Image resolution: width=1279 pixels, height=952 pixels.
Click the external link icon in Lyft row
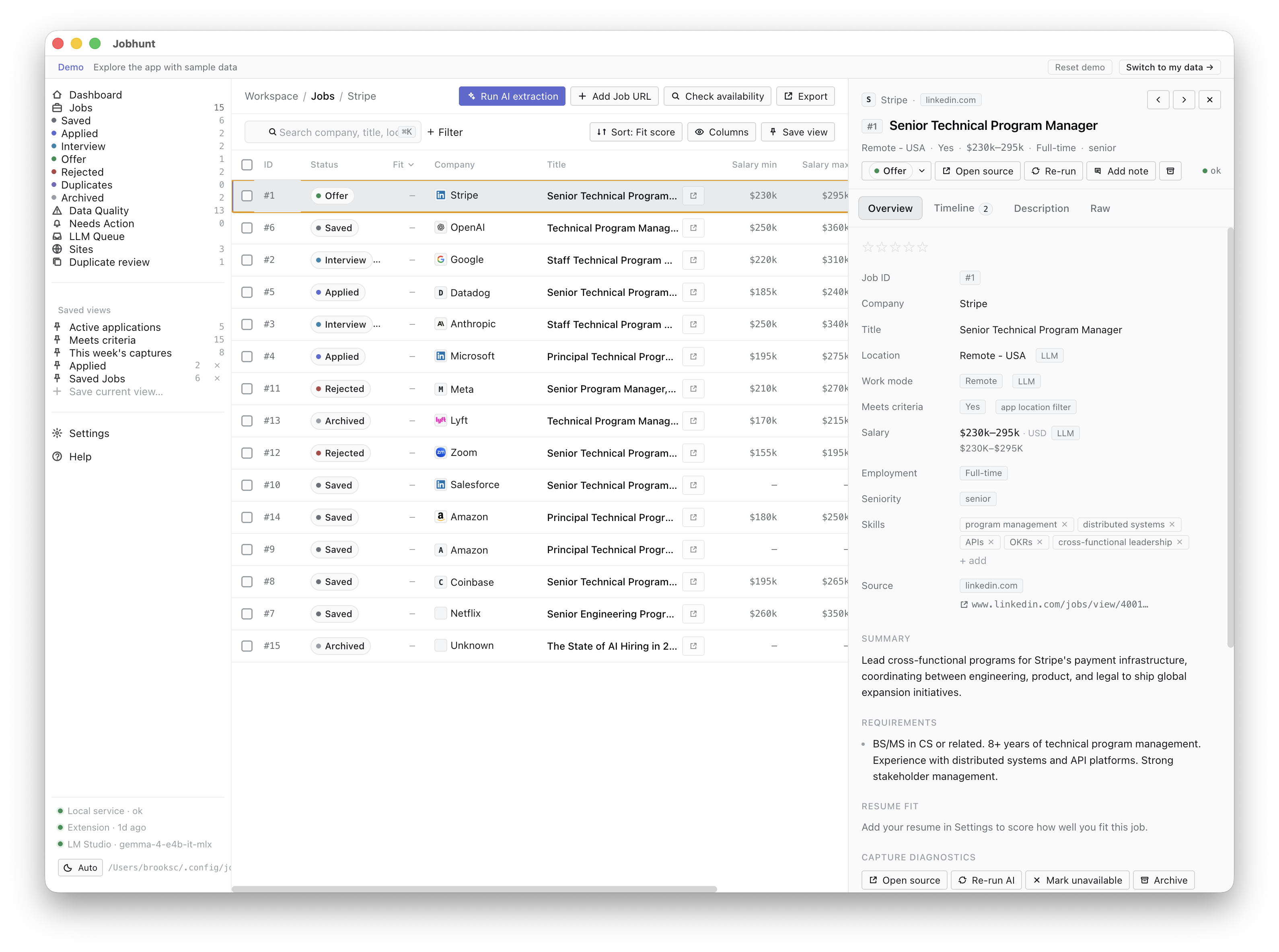(x=693, y=421)
